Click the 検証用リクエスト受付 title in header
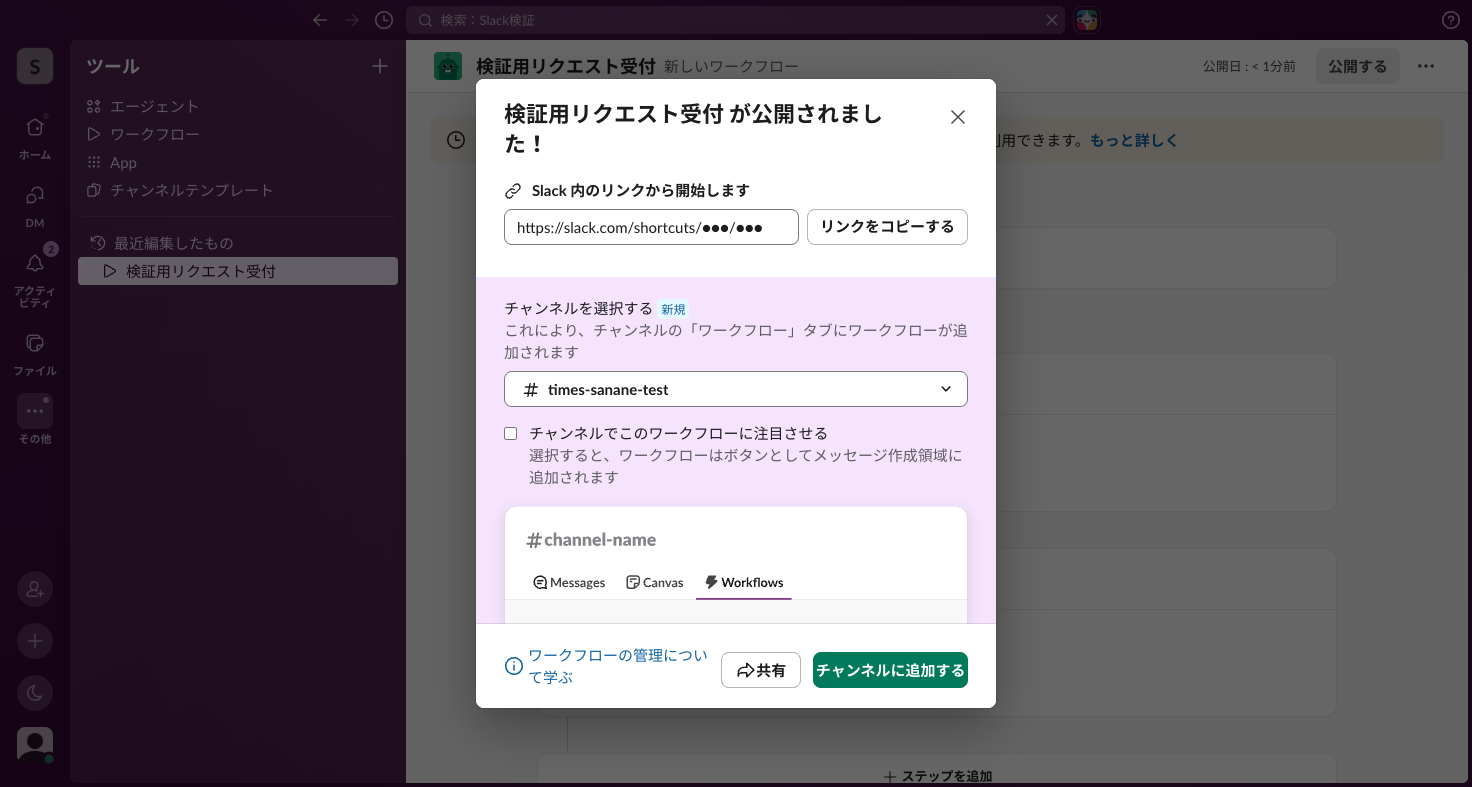 (x=565, y=66)
